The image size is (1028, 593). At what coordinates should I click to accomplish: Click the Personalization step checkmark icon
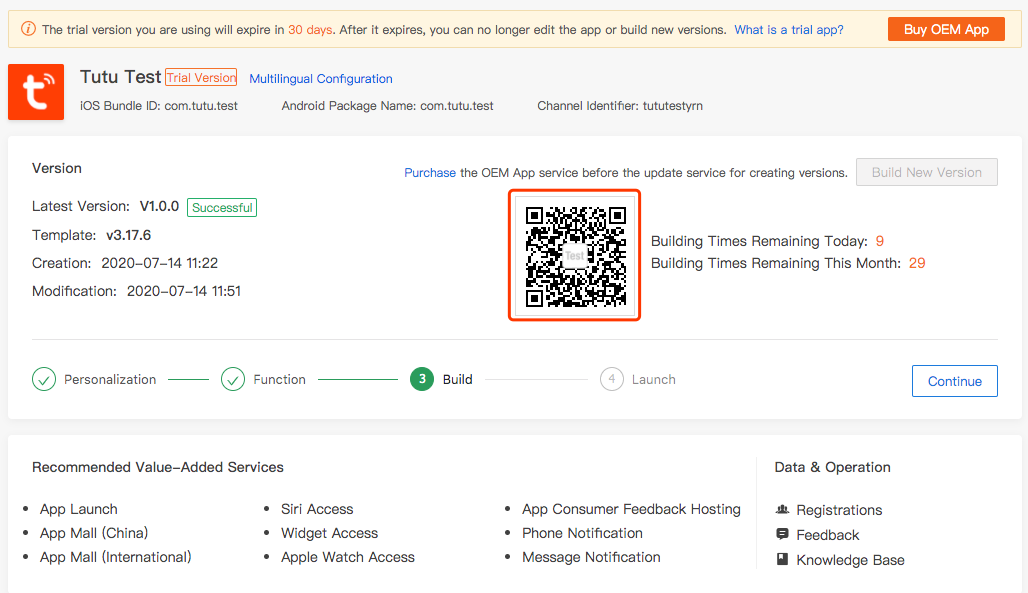click(44, 379)
